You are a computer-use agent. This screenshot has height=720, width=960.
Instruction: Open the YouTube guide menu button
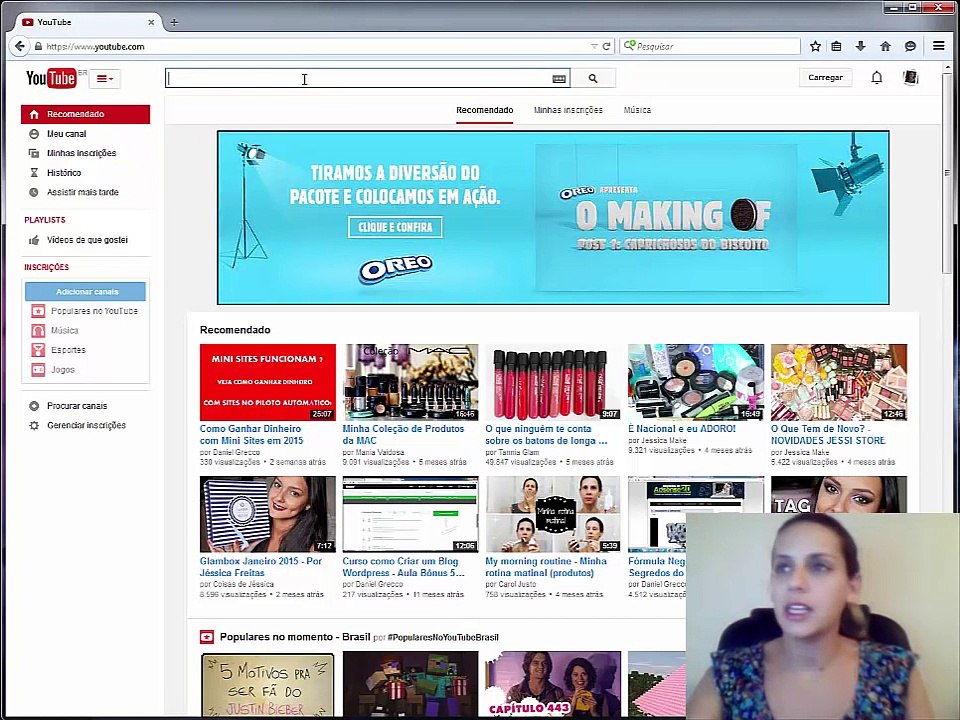[105, 78]
